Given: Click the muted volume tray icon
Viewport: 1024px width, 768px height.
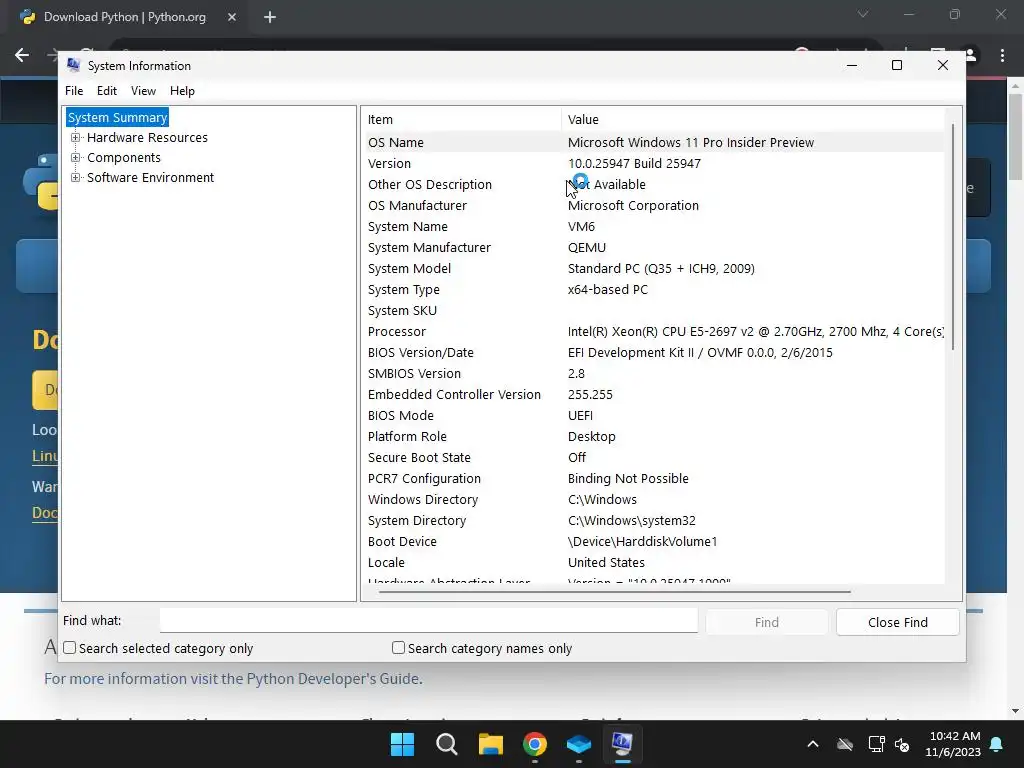Looking at the screenshot, I should click(903, 744).
